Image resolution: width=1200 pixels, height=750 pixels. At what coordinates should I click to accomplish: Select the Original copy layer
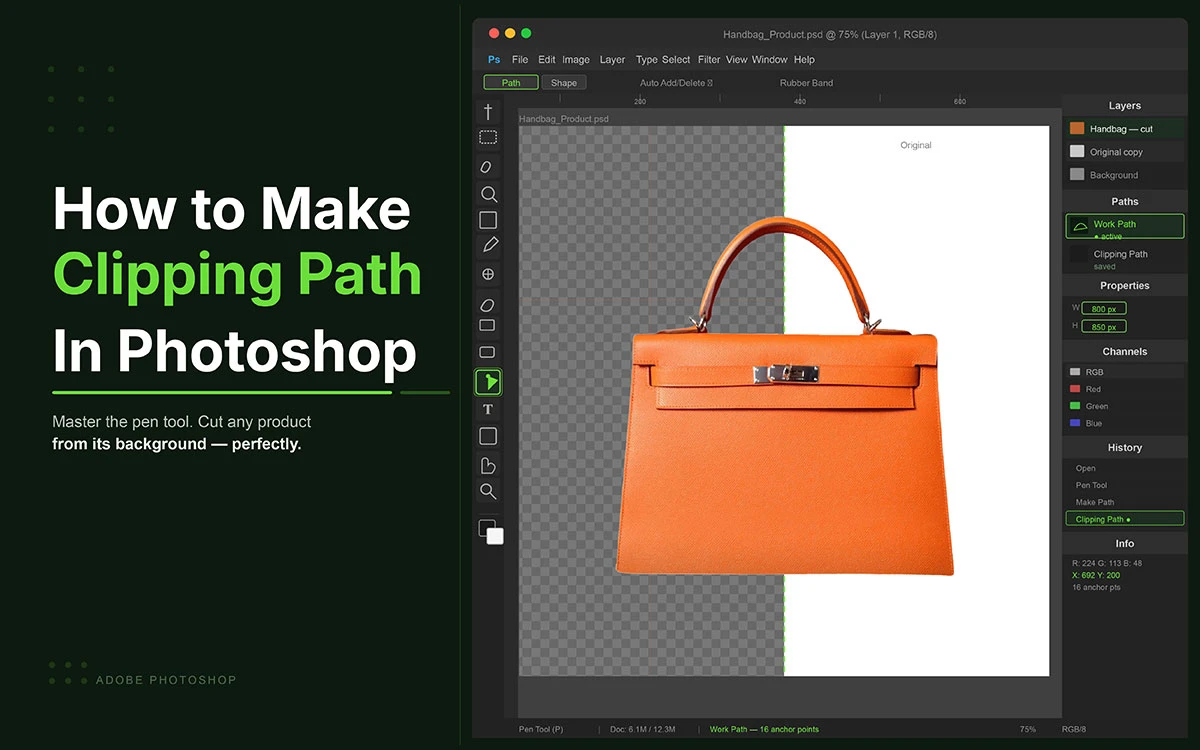[x=1124, y=152]
